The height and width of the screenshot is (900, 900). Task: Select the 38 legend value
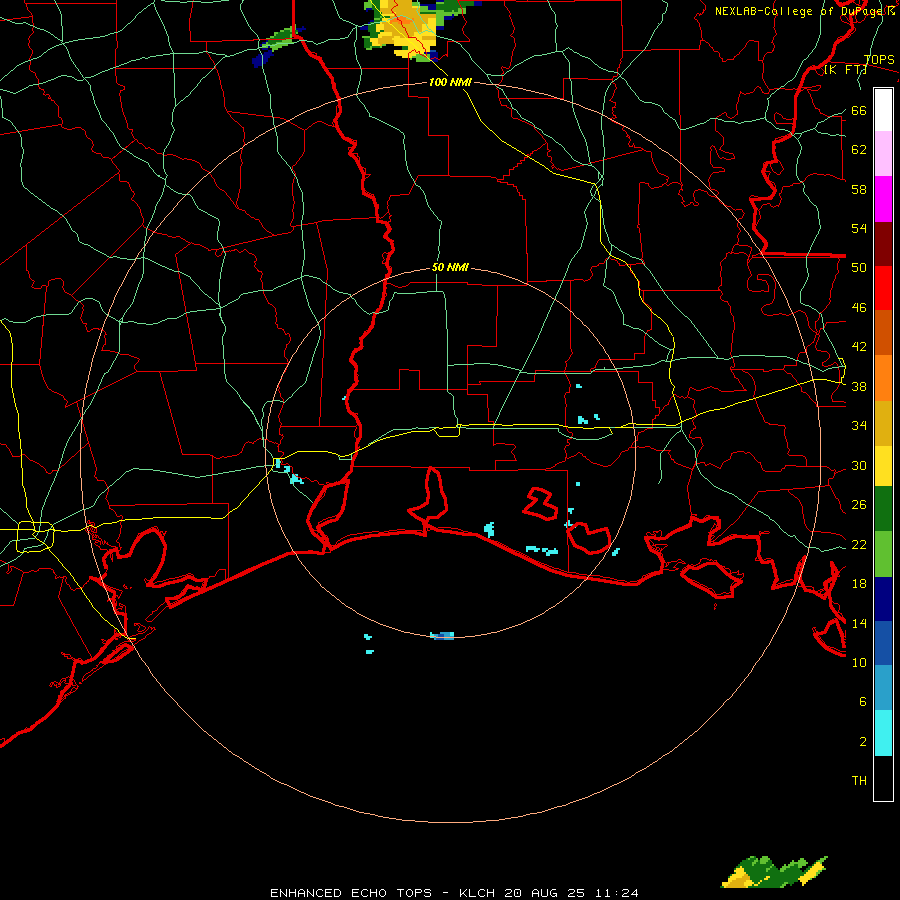coord(859,387)
